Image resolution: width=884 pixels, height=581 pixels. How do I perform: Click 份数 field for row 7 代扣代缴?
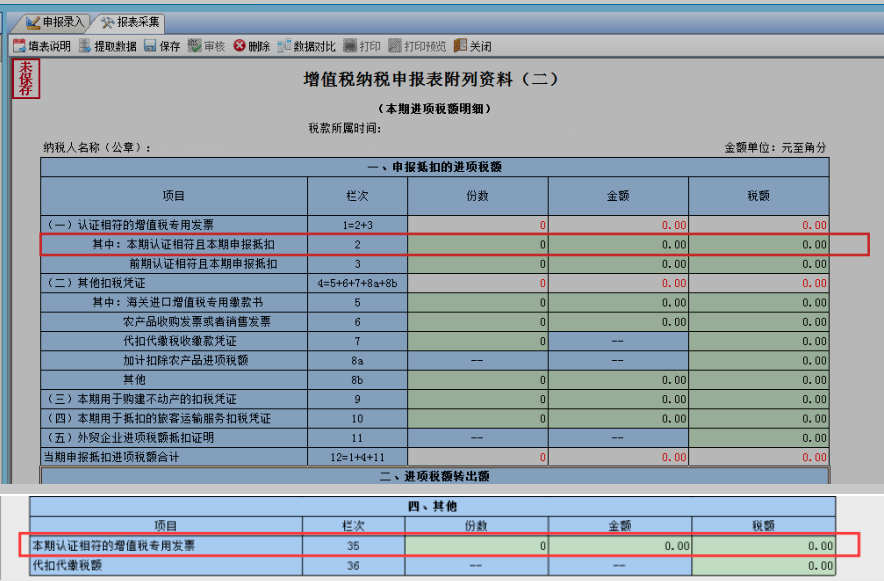(478, 341)
